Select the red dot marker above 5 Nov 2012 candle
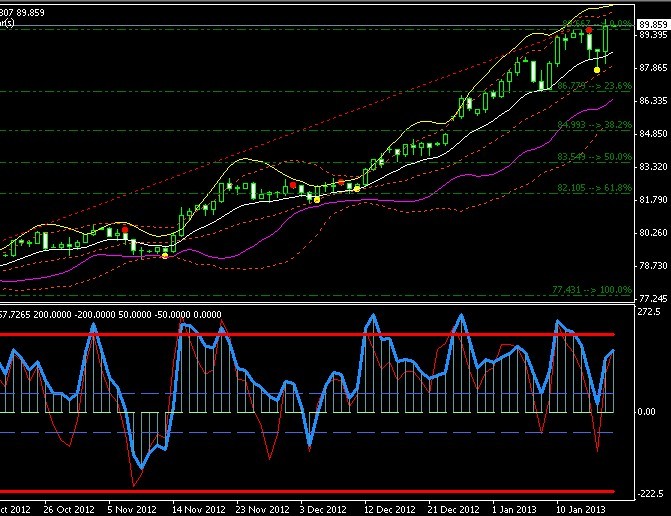Viewport: 671px width, 516px height. [x=125, y=230]
